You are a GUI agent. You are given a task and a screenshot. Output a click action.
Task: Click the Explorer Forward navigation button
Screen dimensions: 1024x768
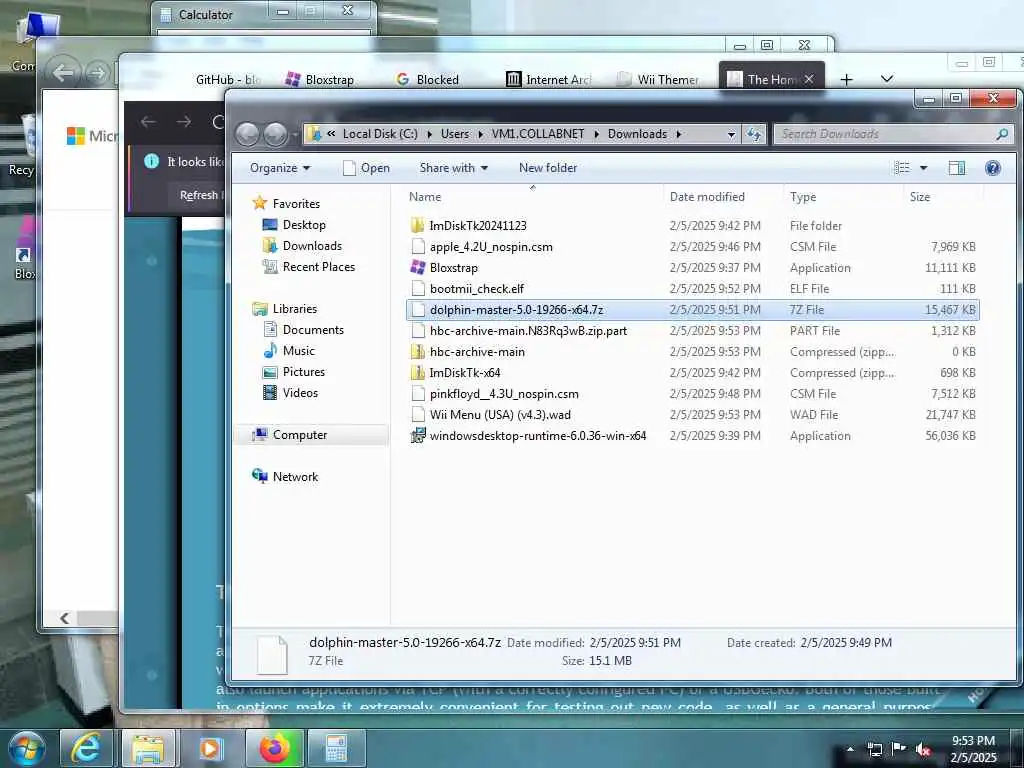point(276,135)
